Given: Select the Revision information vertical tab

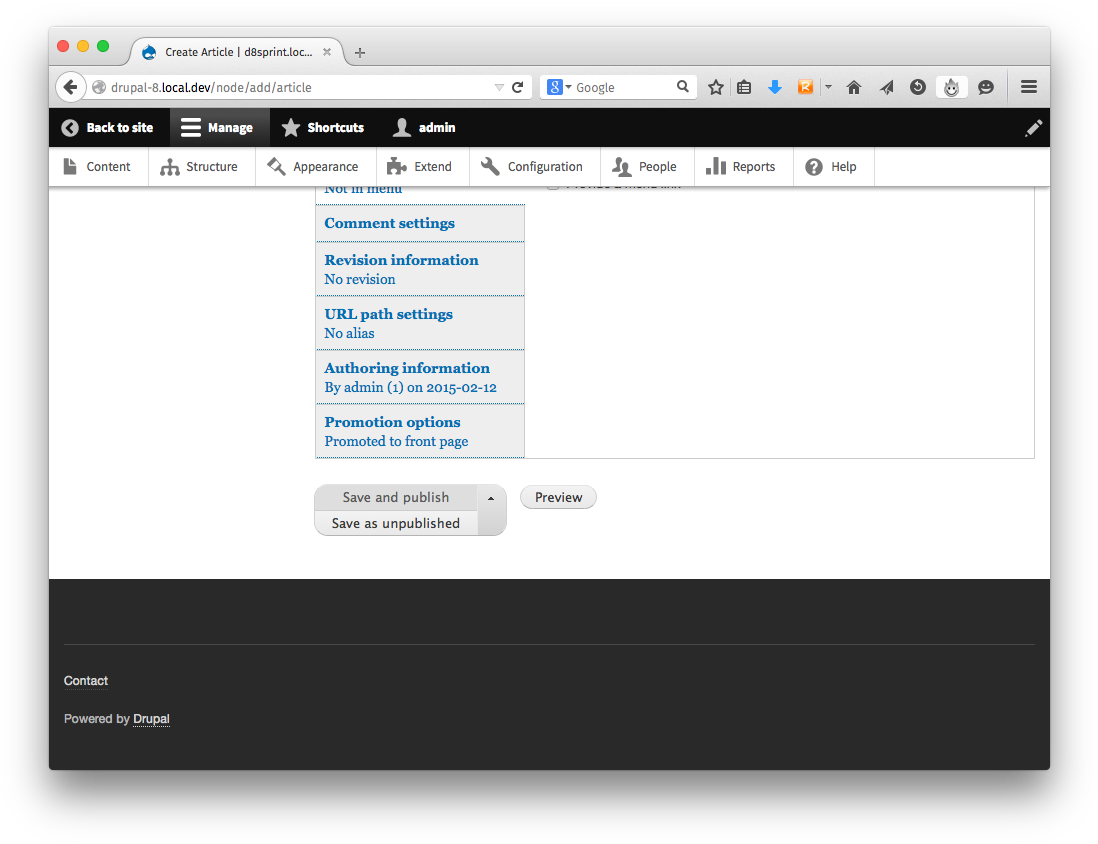Looking at the screenshot, I should [419, 269].
